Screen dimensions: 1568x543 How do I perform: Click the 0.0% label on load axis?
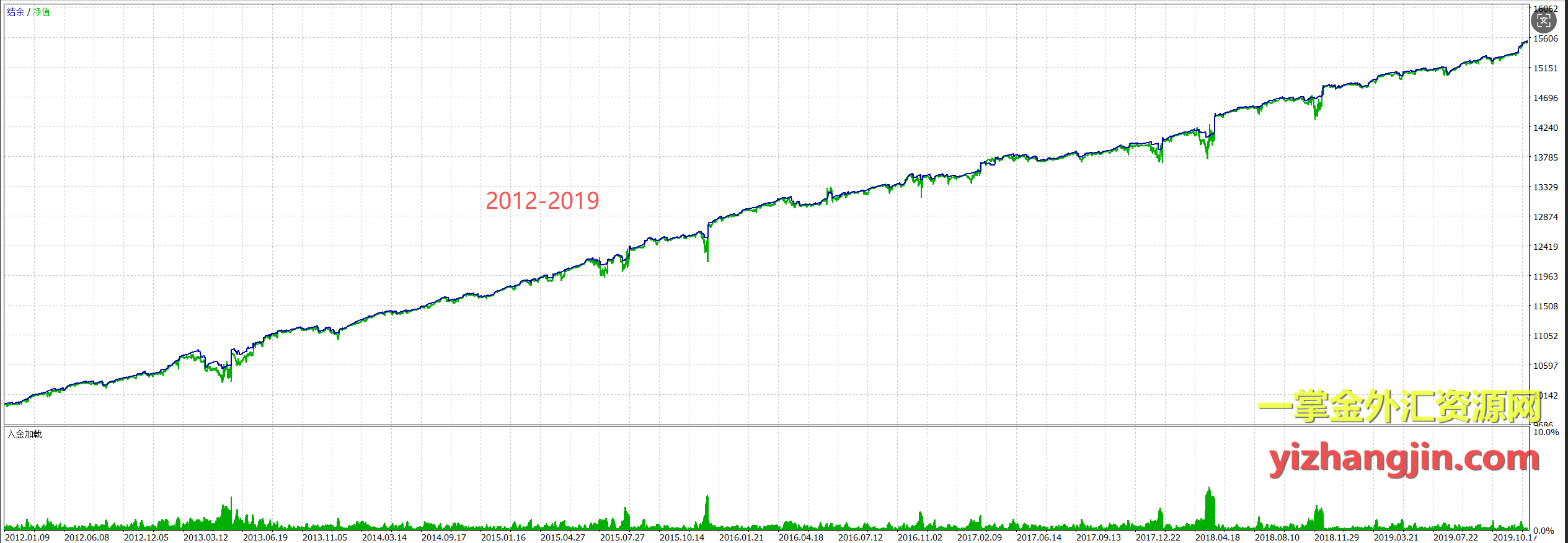1543,531
